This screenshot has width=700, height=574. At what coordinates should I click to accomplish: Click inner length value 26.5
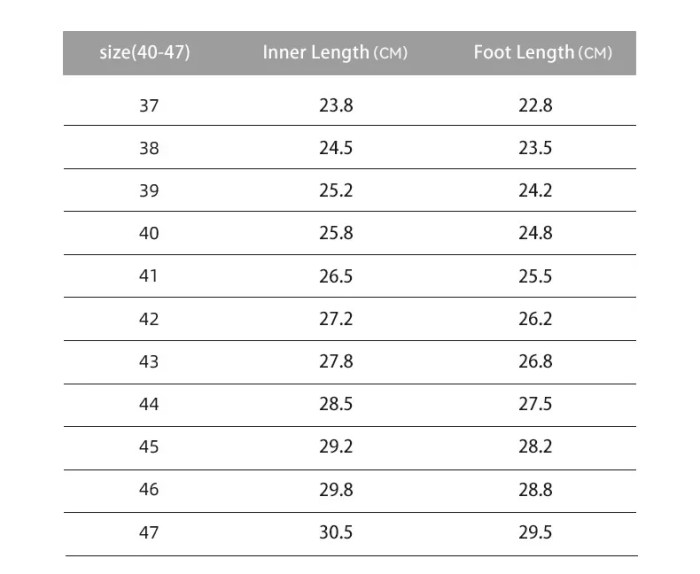(x=336, y=276)
